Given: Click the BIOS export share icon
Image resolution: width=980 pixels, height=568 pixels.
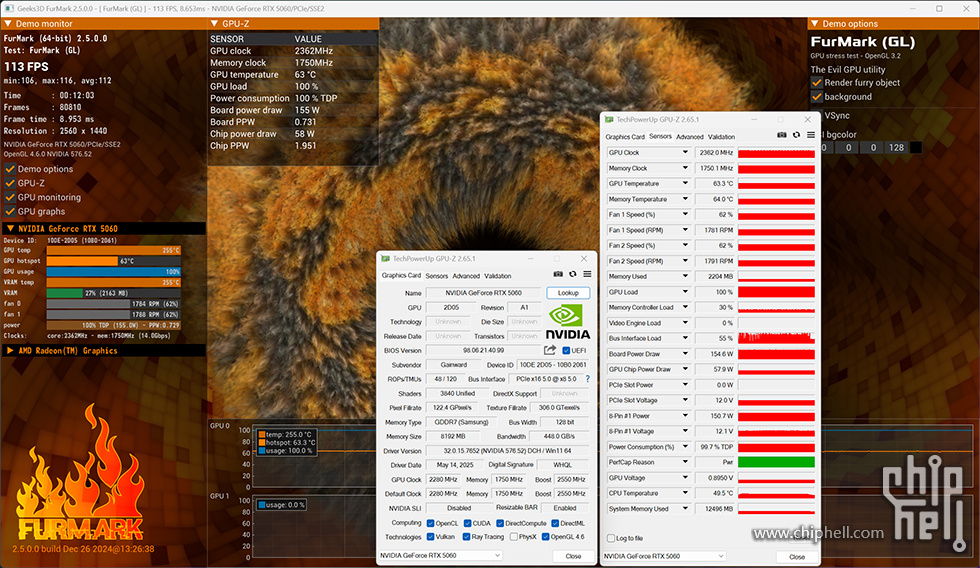Looking at the screenshot, I should pyautogui.click(x=550, y=351).
